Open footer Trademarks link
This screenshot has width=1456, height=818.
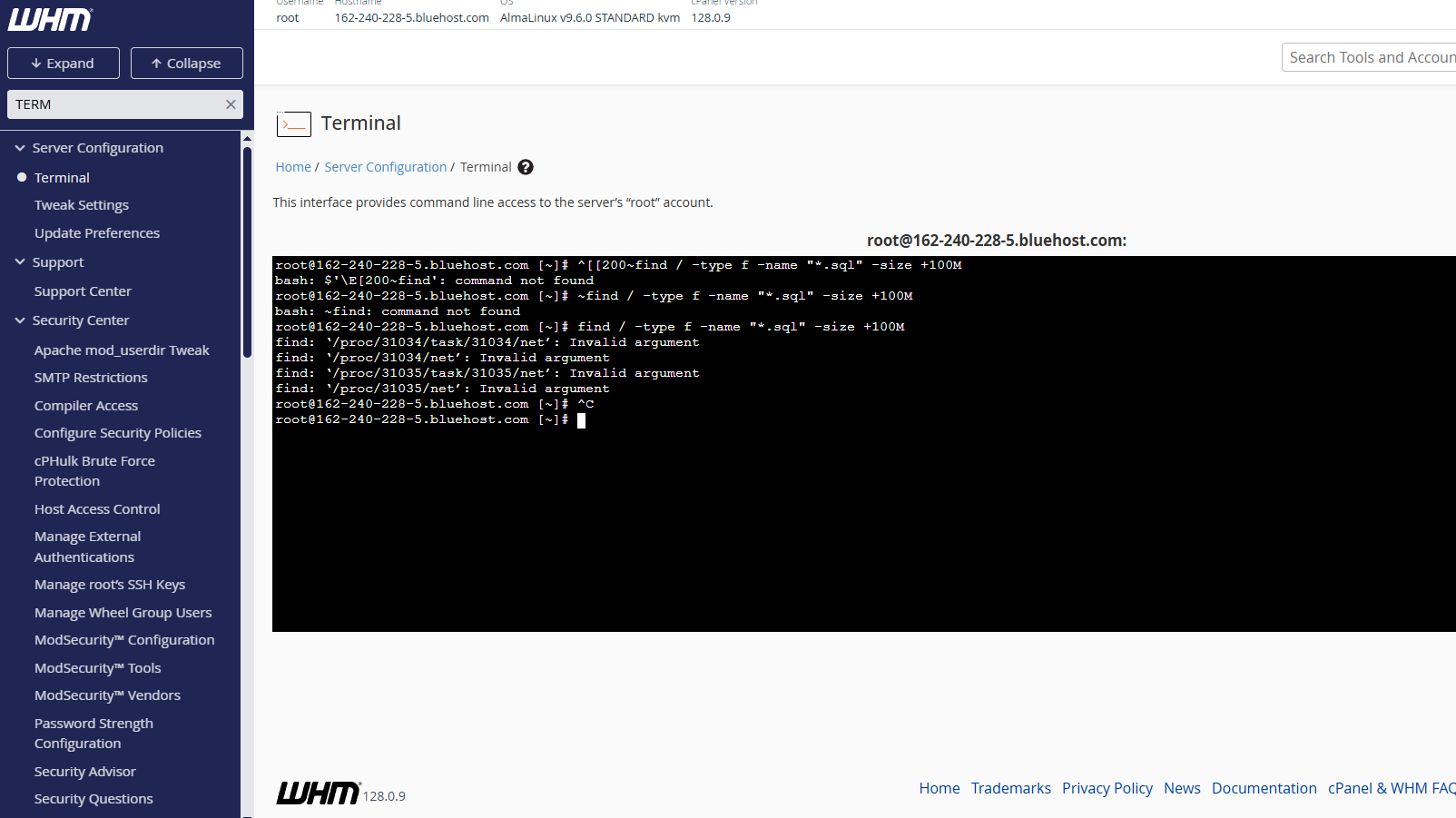coord(1011,788)
